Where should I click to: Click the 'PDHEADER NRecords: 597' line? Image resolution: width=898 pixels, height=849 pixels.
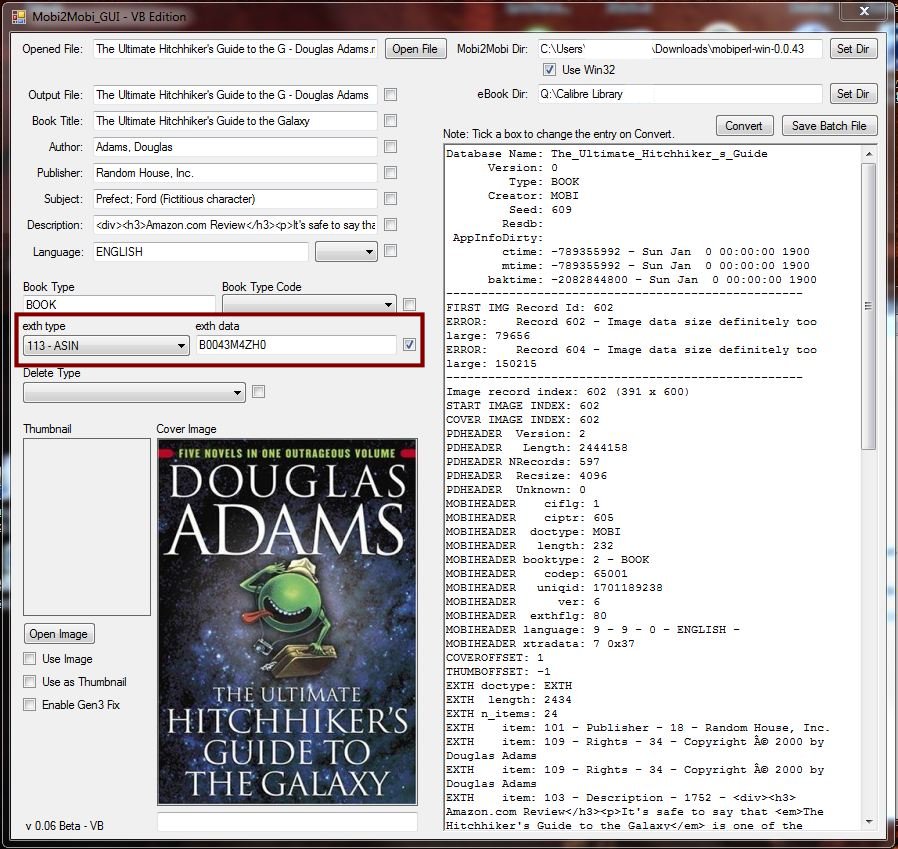[x=523, y=462]
